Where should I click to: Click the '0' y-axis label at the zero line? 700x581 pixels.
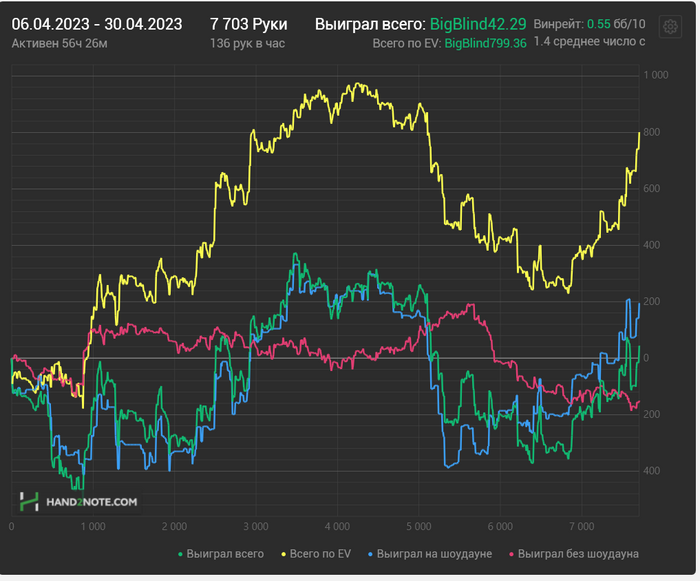[x=646, y=358]
